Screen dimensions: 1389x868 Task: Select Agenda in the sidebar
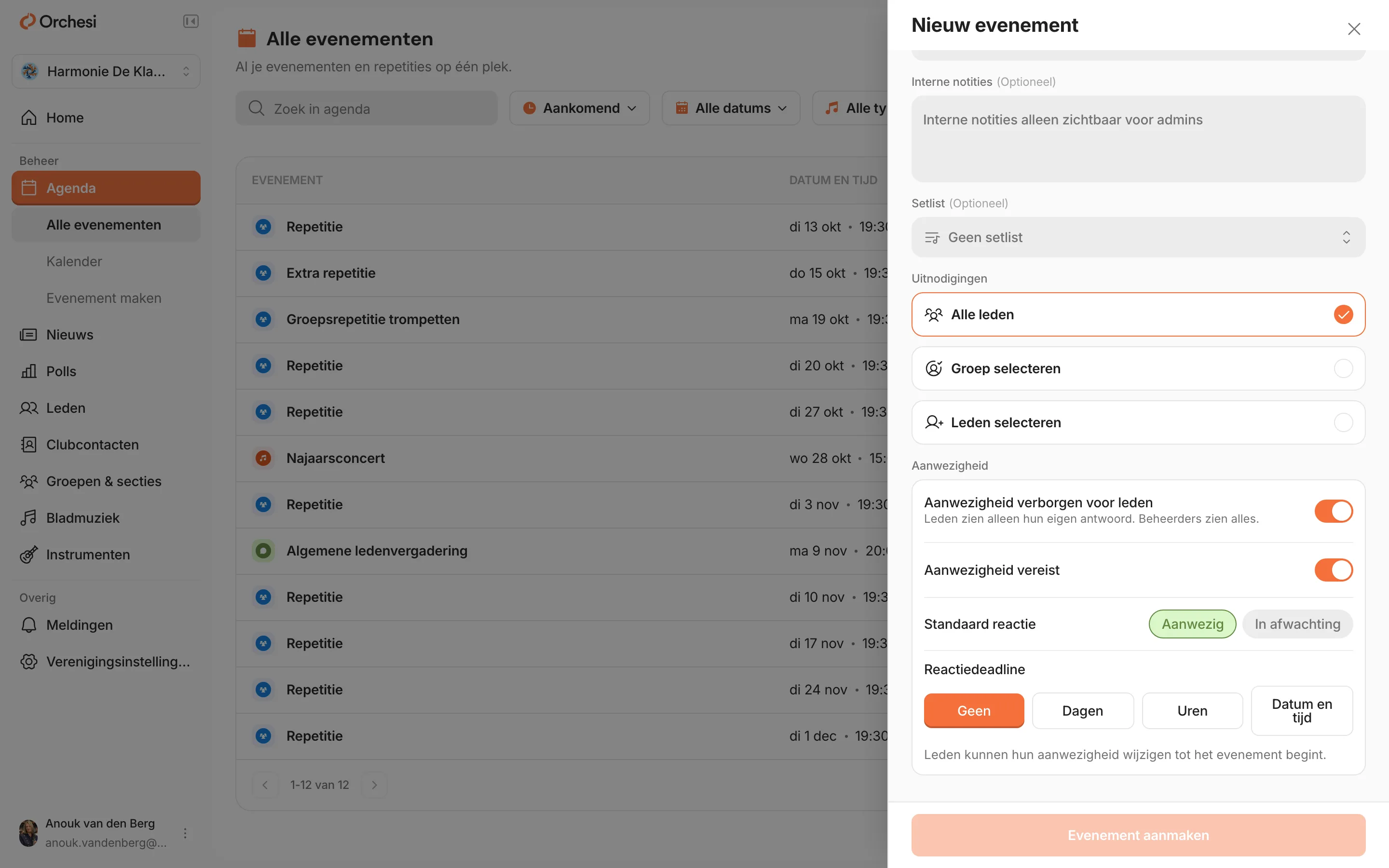[106, 188]
